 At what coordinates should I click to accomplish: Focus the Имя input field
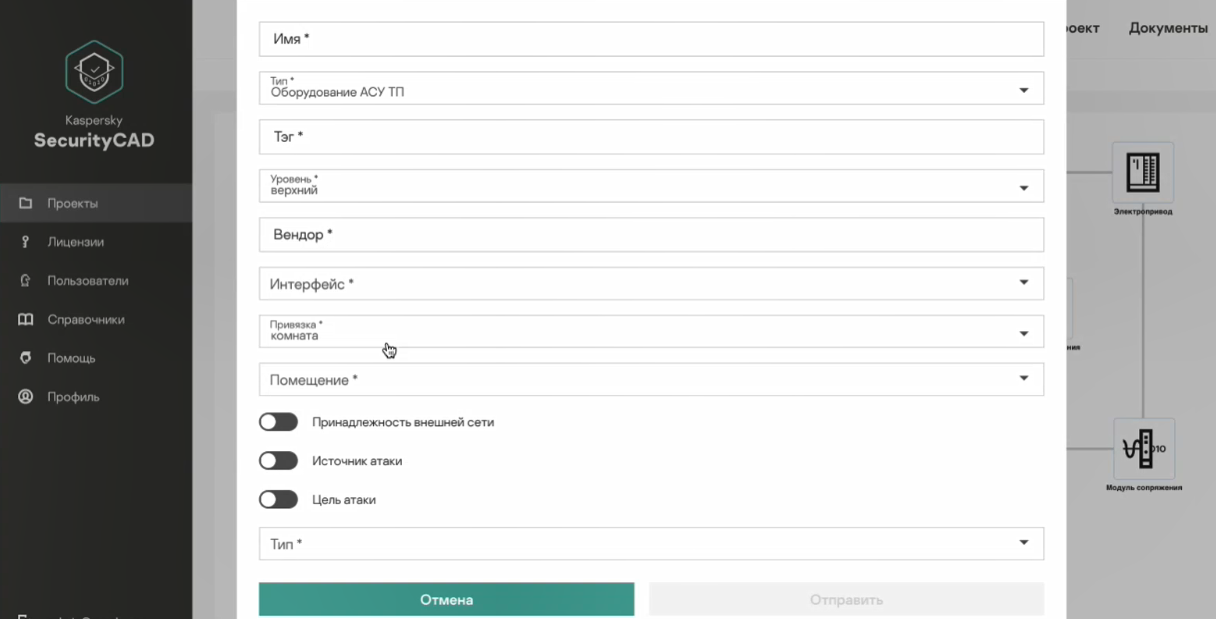pos(650,39)
